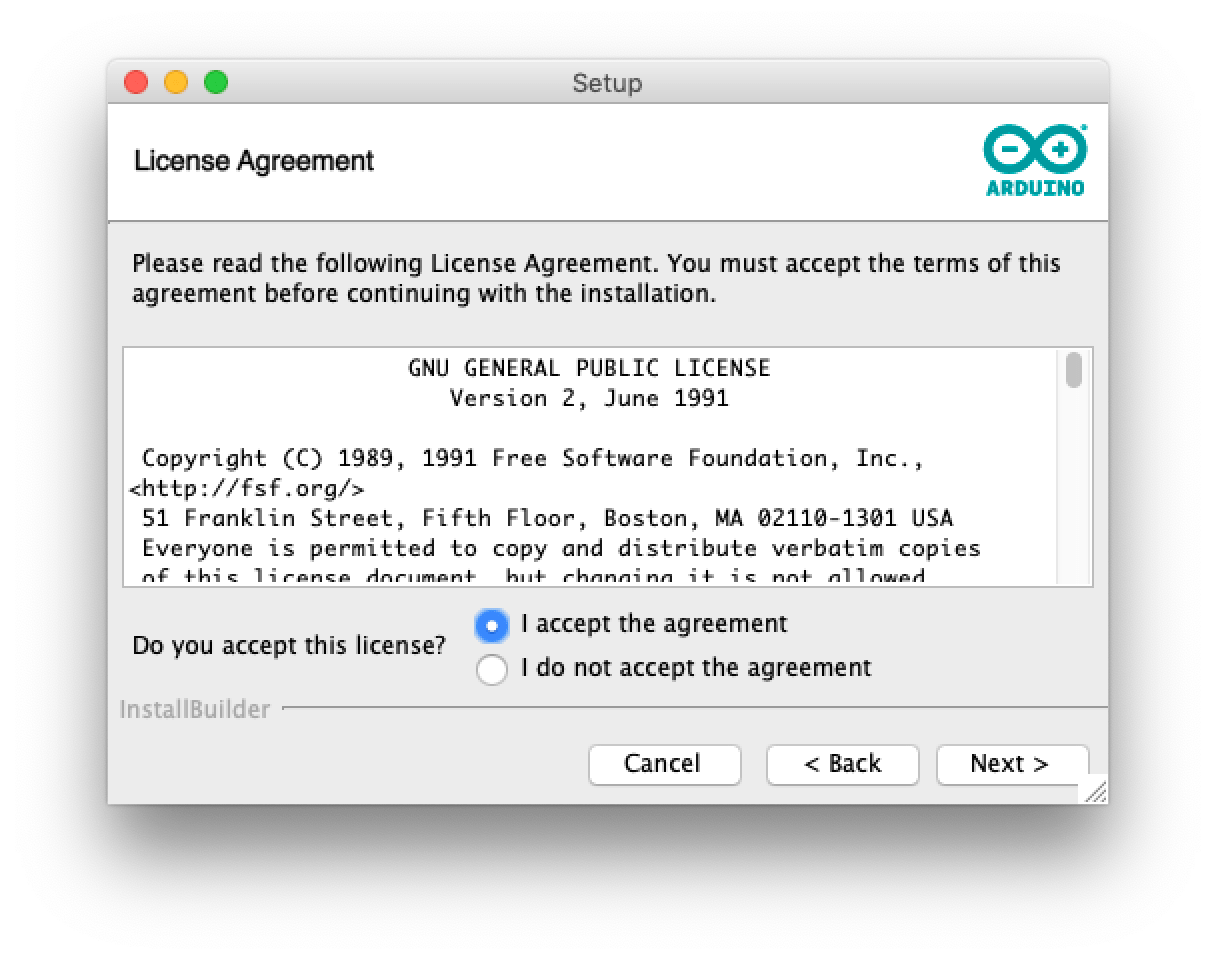The height and width of the screenshot is (960, 1216).
Task: Click the green zoom window button
Action: click(216, 82)
